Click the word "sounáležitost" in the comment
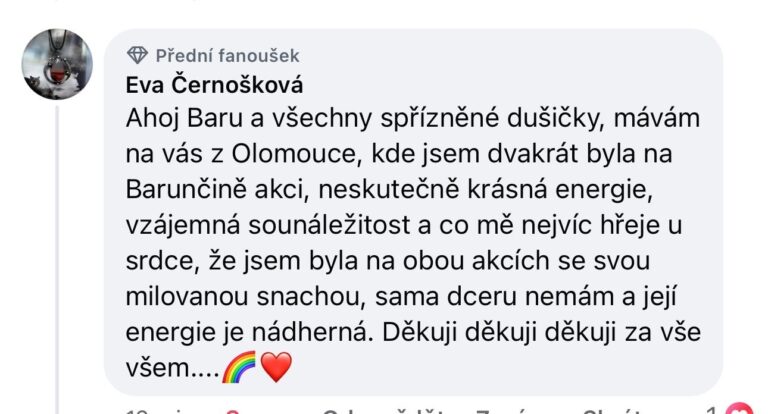The height and width of the screenshot is (414, 768). (x=322, y=226)
